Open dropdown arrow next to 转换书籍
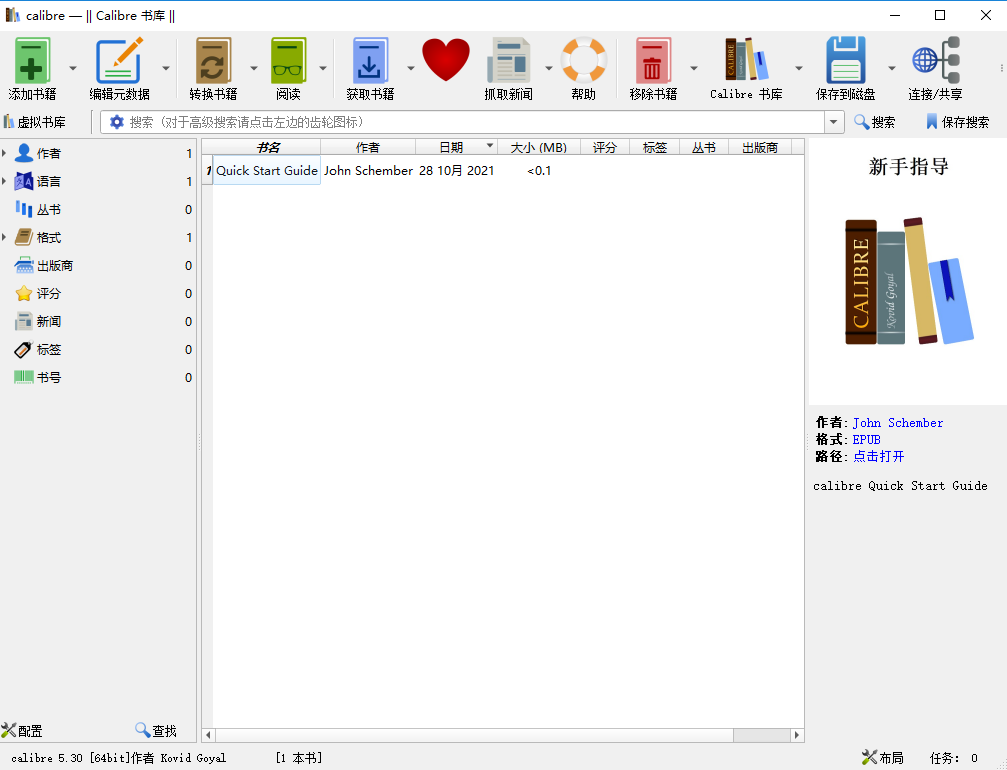Viewport: 1007px width, 770px height. pos(254,68)
